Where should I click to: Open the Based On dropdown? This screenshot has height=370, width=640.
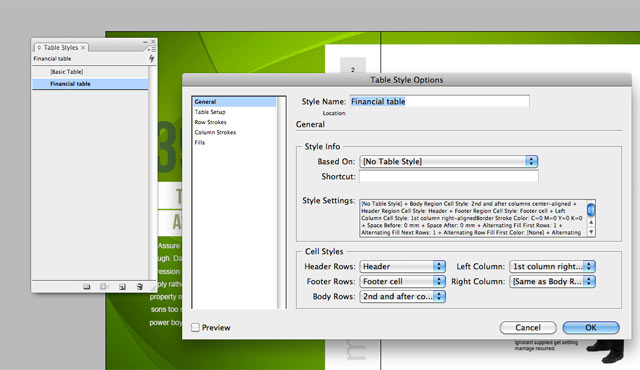click(448, 161)
